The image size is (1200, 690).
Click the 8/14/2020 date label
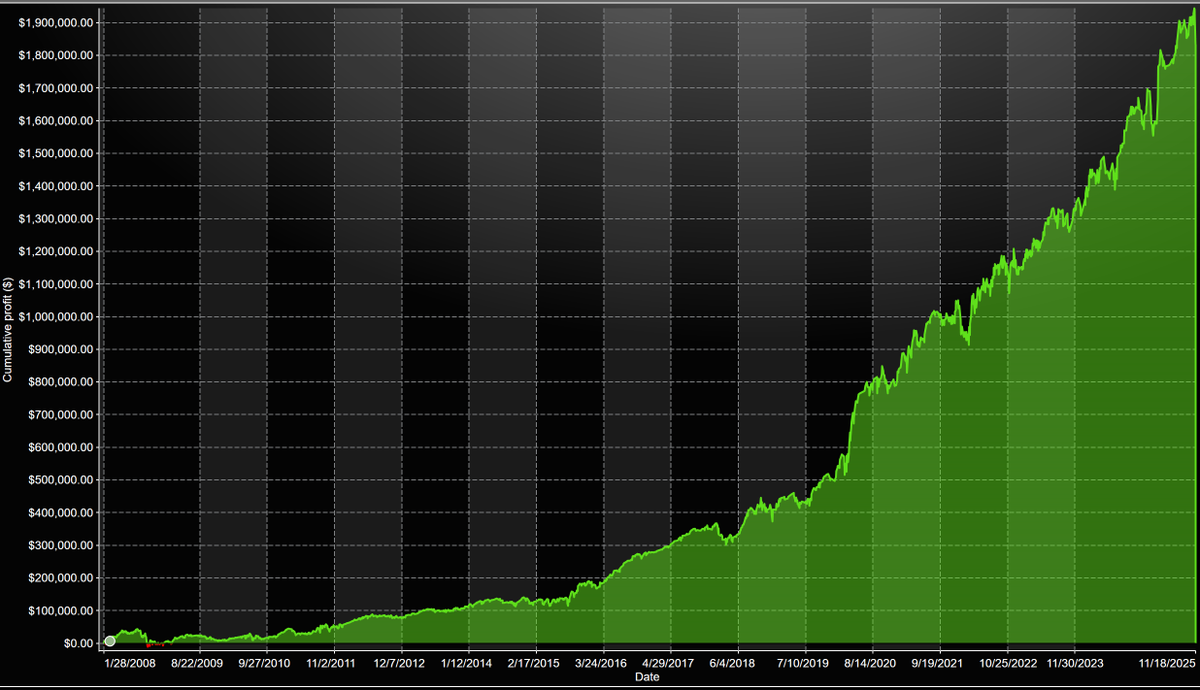[871, 662]
